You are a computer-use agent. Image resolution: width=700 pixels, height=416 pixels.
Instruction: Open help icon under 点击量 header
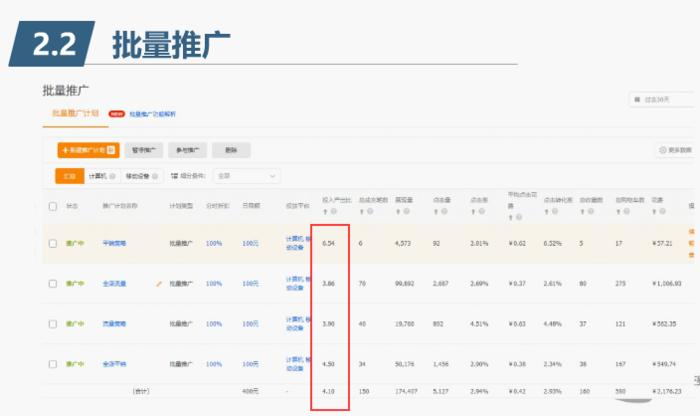tap(444, 211)
